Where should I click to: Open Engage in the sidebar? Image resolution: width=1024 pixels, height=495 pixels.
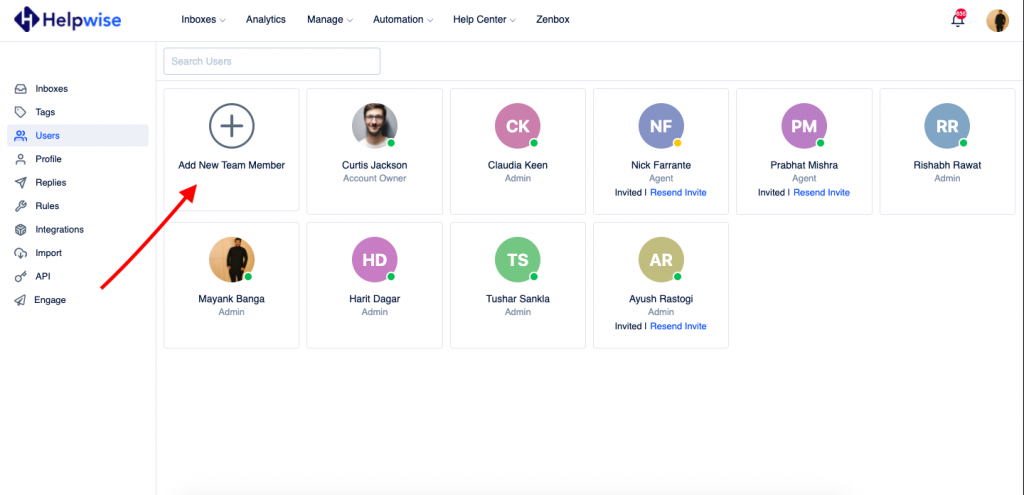50,300
